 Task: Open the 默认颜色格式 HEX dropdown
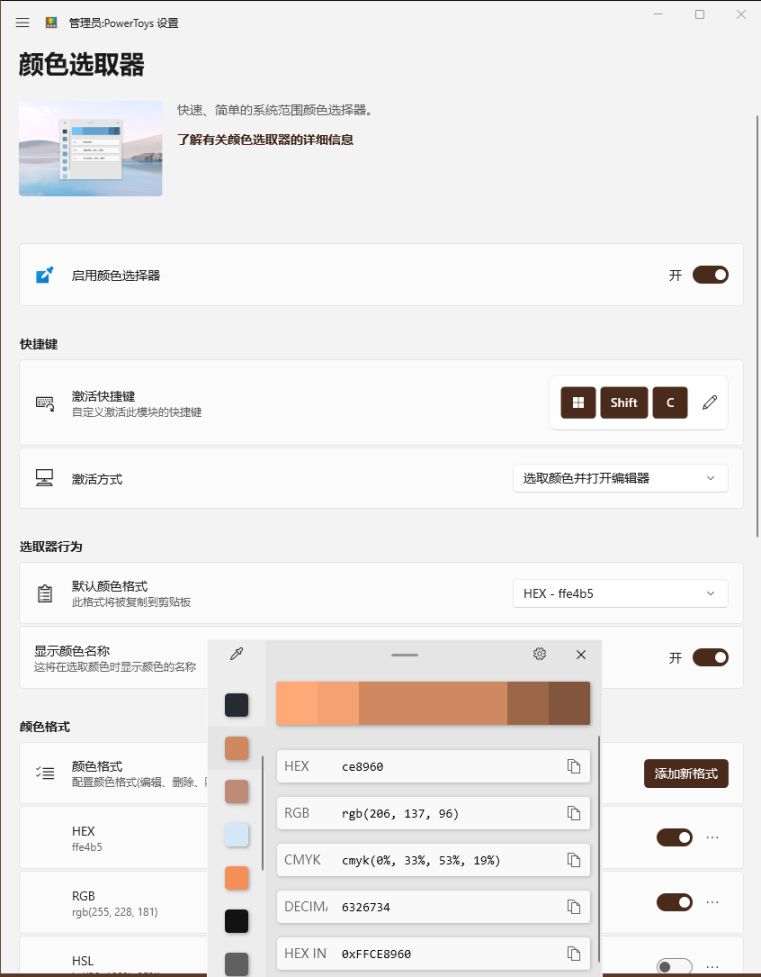tap(620, 593)
